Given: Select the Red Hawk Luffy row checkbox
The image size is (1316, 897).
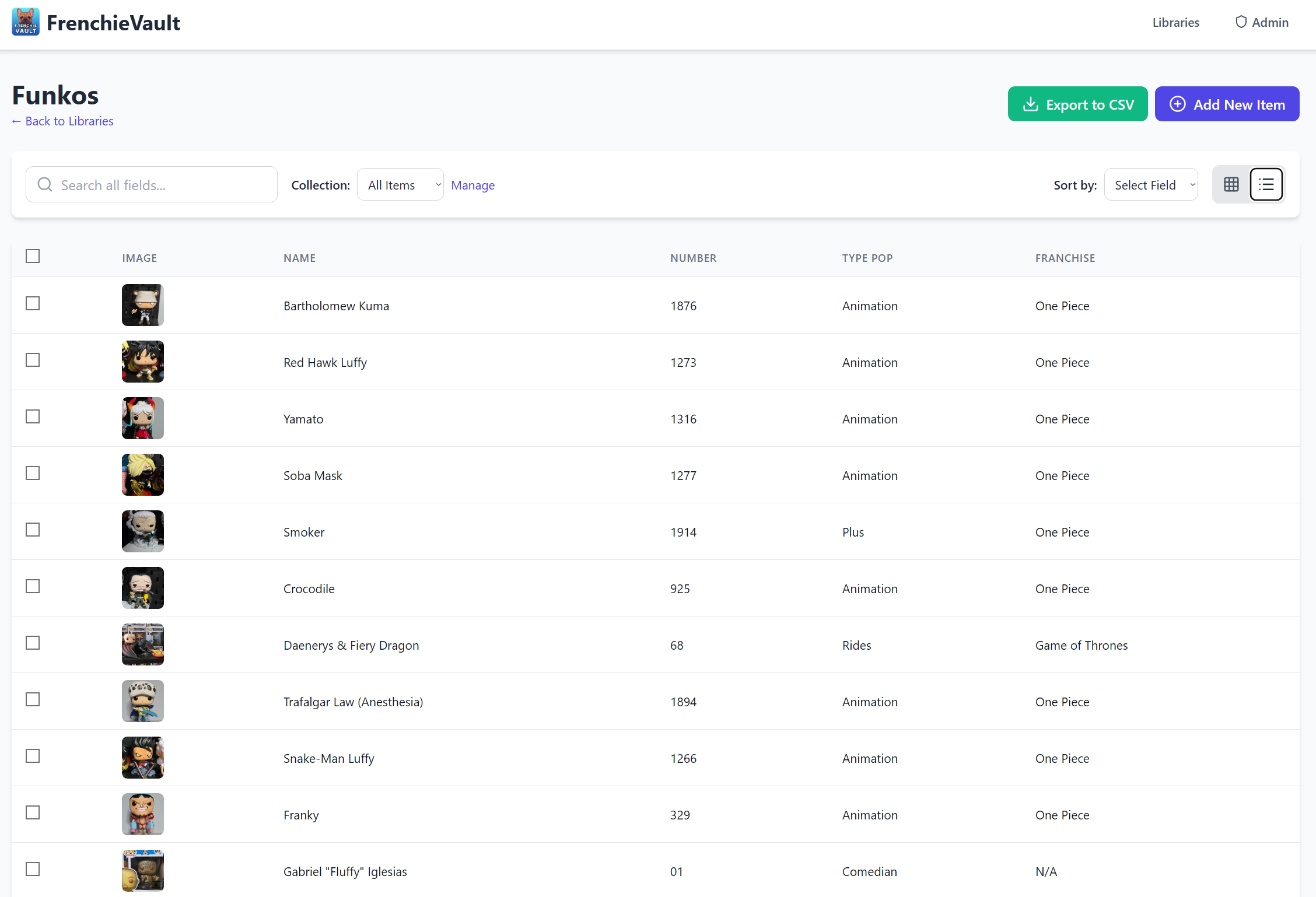Looking at the screenshot, I should click(x=33, y=360).
